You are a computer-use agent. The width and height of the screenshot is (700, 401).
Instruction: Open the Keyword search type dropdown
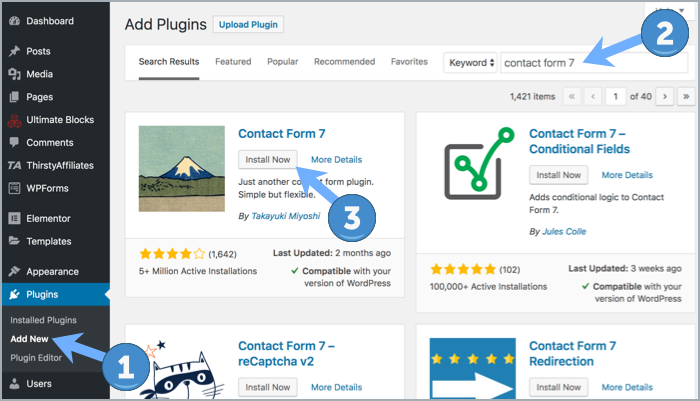(x=471, y=63)
